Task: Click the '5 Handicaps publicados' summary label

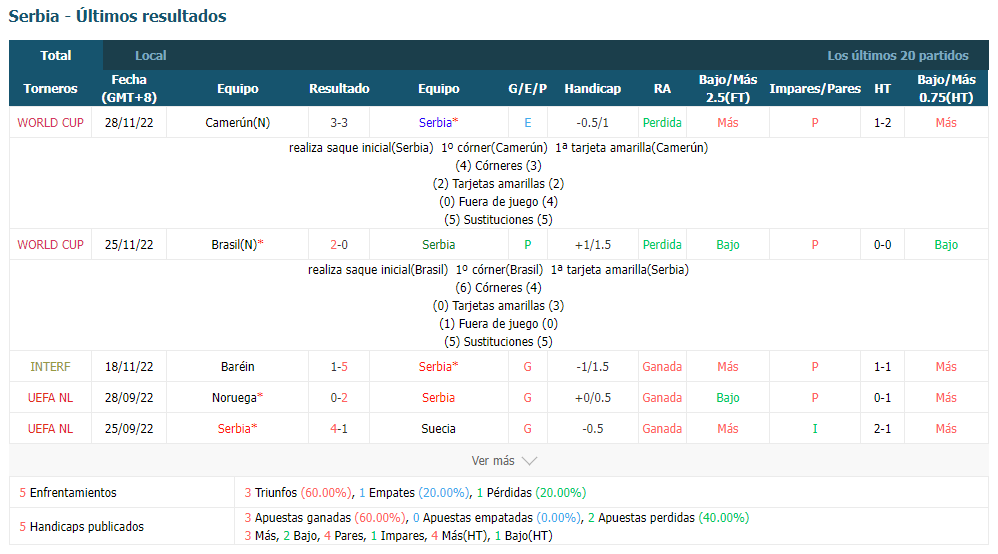Action: click(x=81, y=527)
